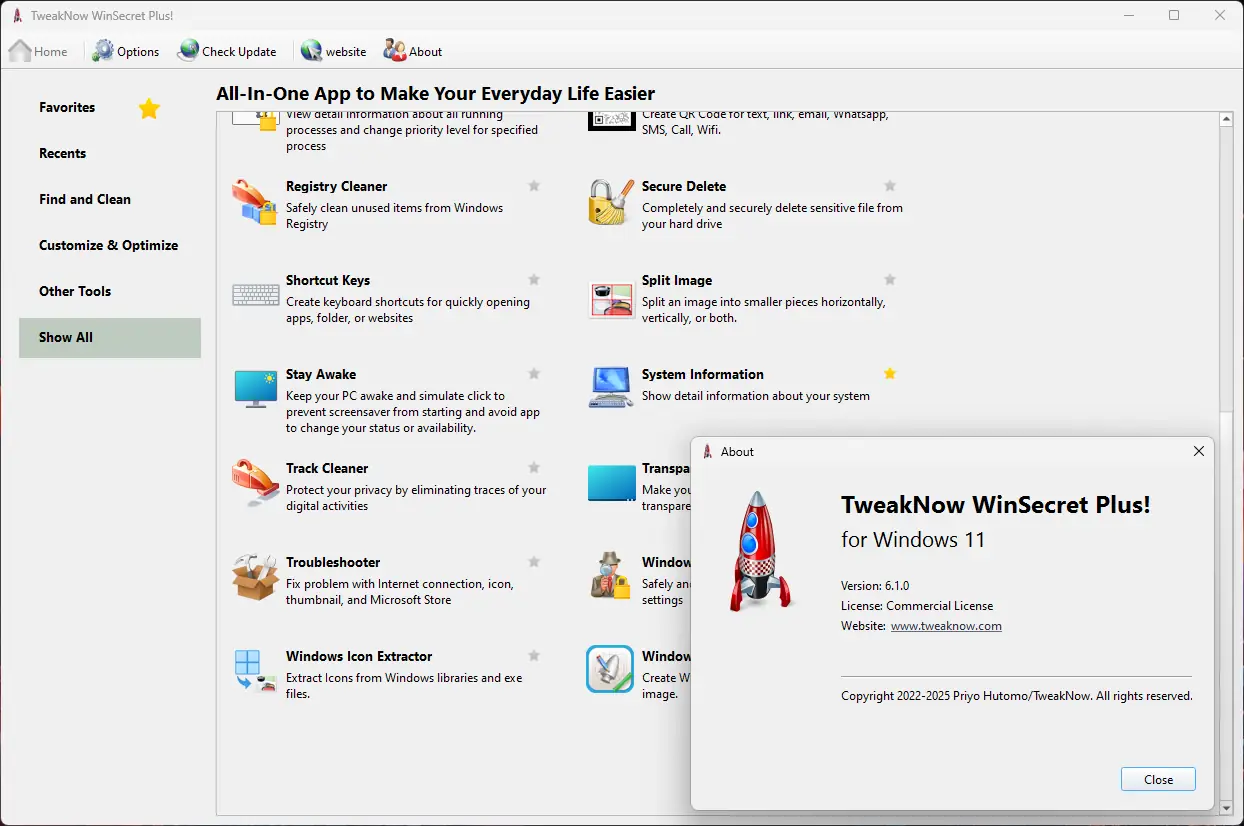Open the Windows Icon Extractor icon
Screen dimensions: 1244x826
click(255, 671)
